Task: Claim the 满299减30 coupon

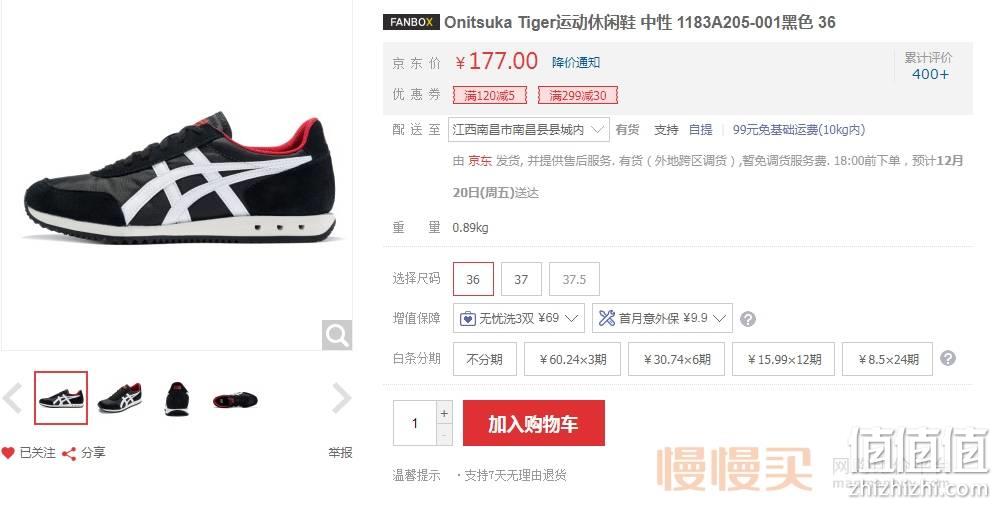Action: (x=578, y=95)
